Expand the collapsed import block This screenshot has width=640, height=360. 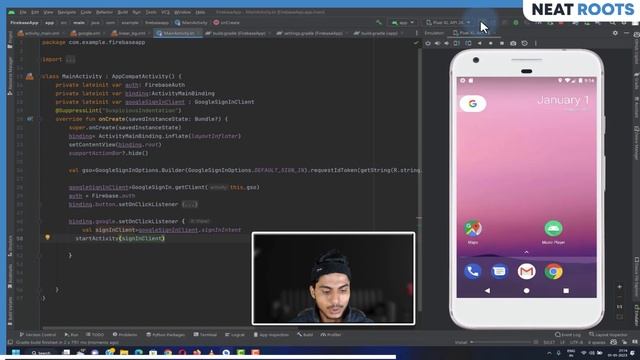[x=70, y=60]
